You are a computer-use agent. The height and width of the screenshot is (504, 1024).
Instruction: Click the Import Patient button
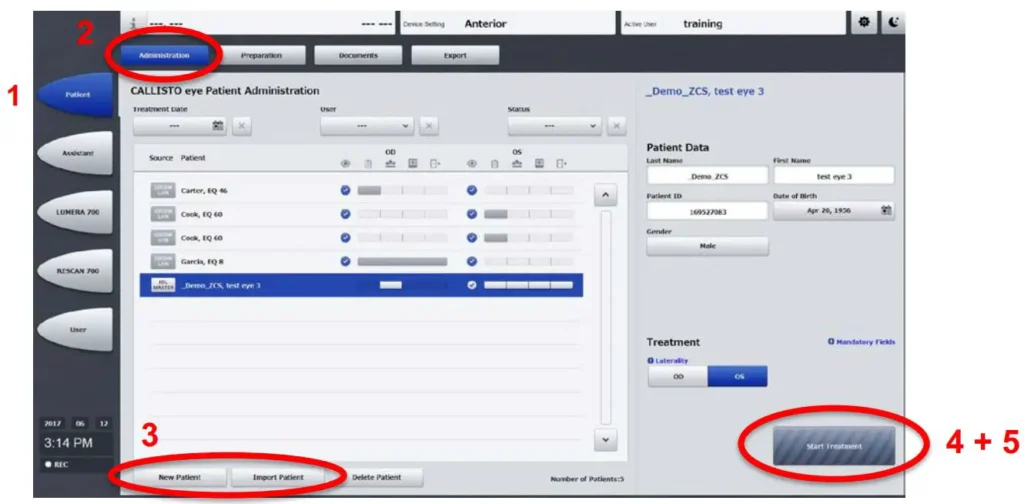click(x=278, y=477)
